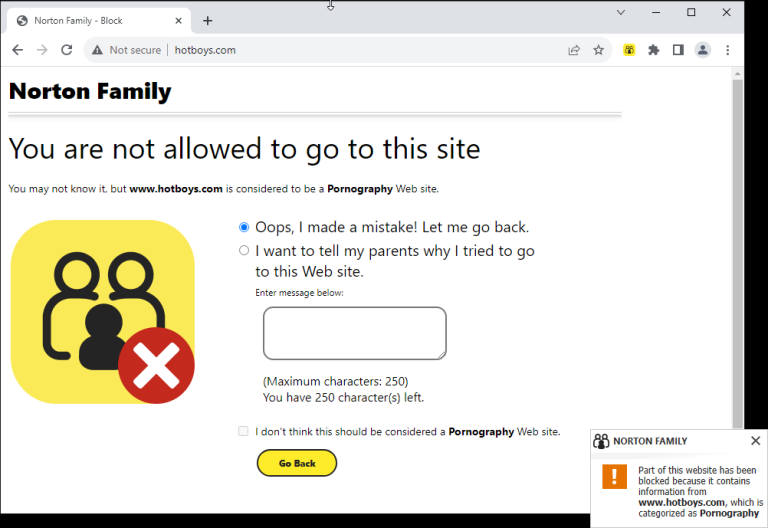Expand the tab search chevron

click(x=621, y=12)
